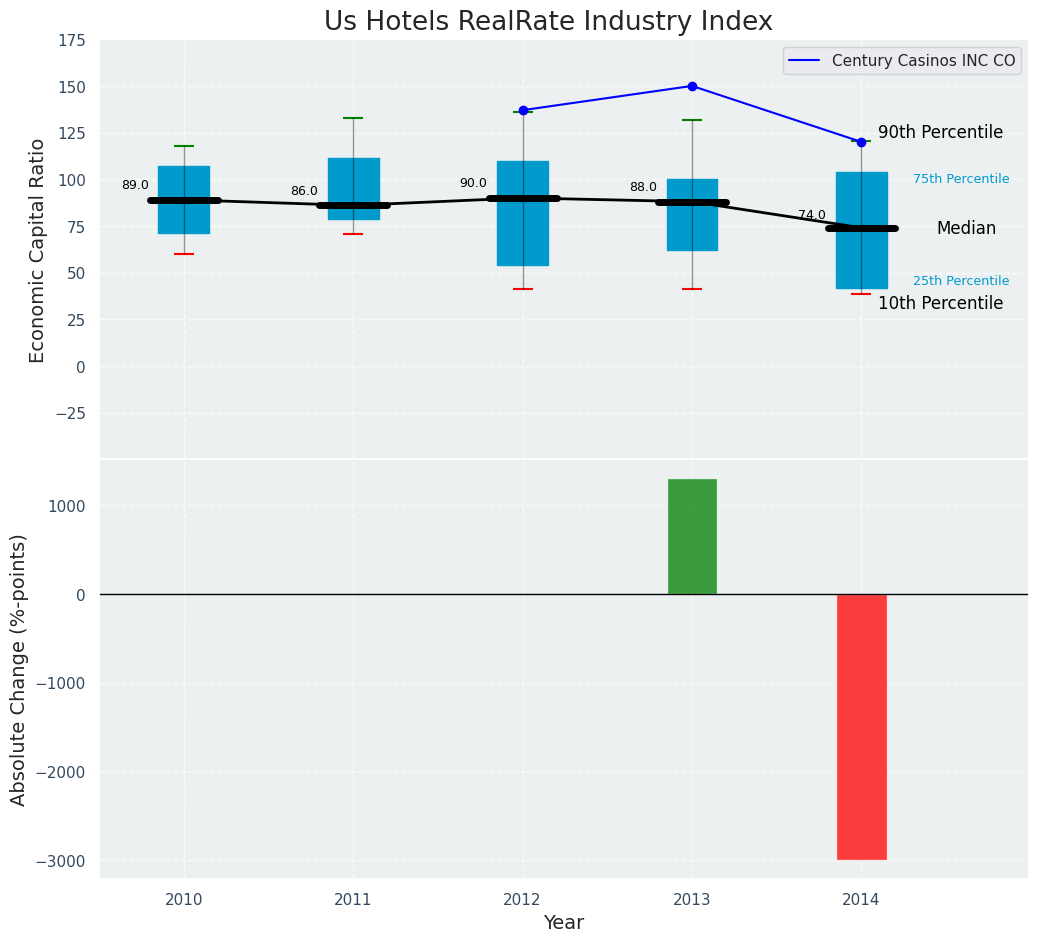Select the 86.0 median value label
This screenshot has height=942, width=1039.
pyautogui.click(x=304, y=191)
